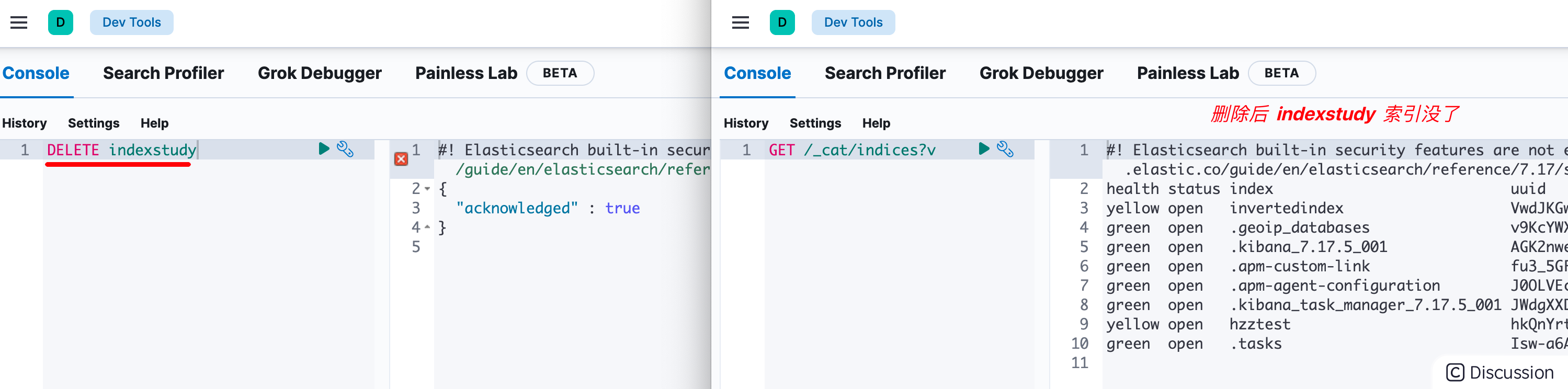1568x389 pixels.
Task: Click BETA badge in left window
Action: [x=560, y=73]
